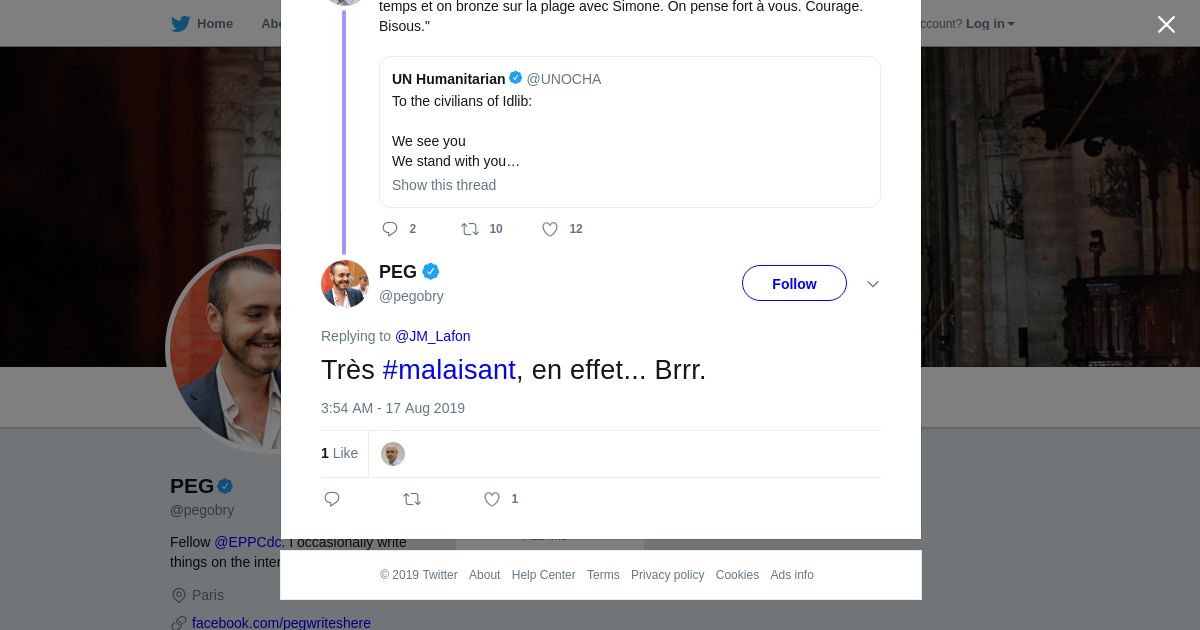Open the @JM_Lafon profile link

[x=432, y=336]
